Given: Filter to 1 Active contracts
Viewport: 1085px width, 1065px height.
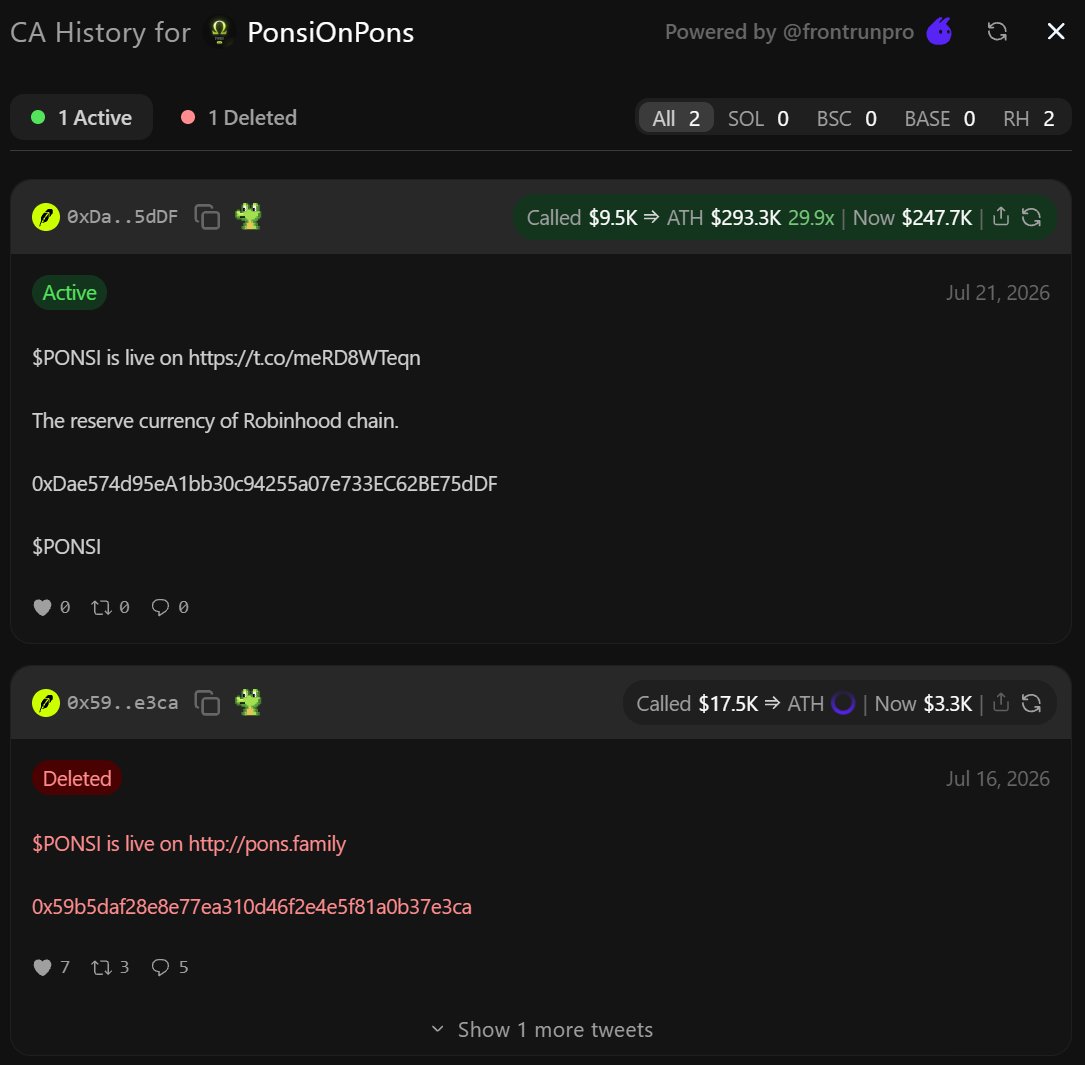Looking at the screenshot, I should (82, 118).
